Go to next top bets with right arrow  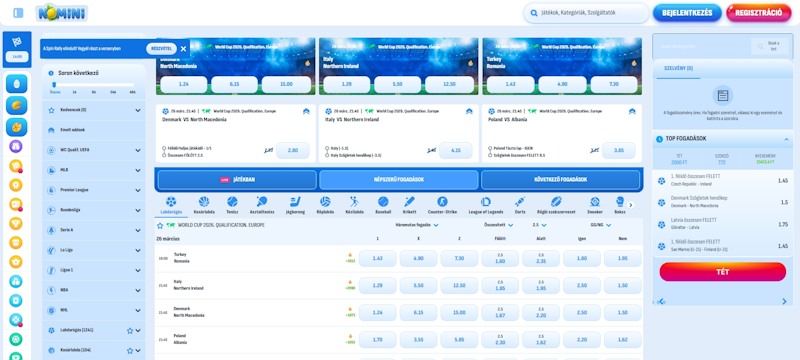coord(784,301)
